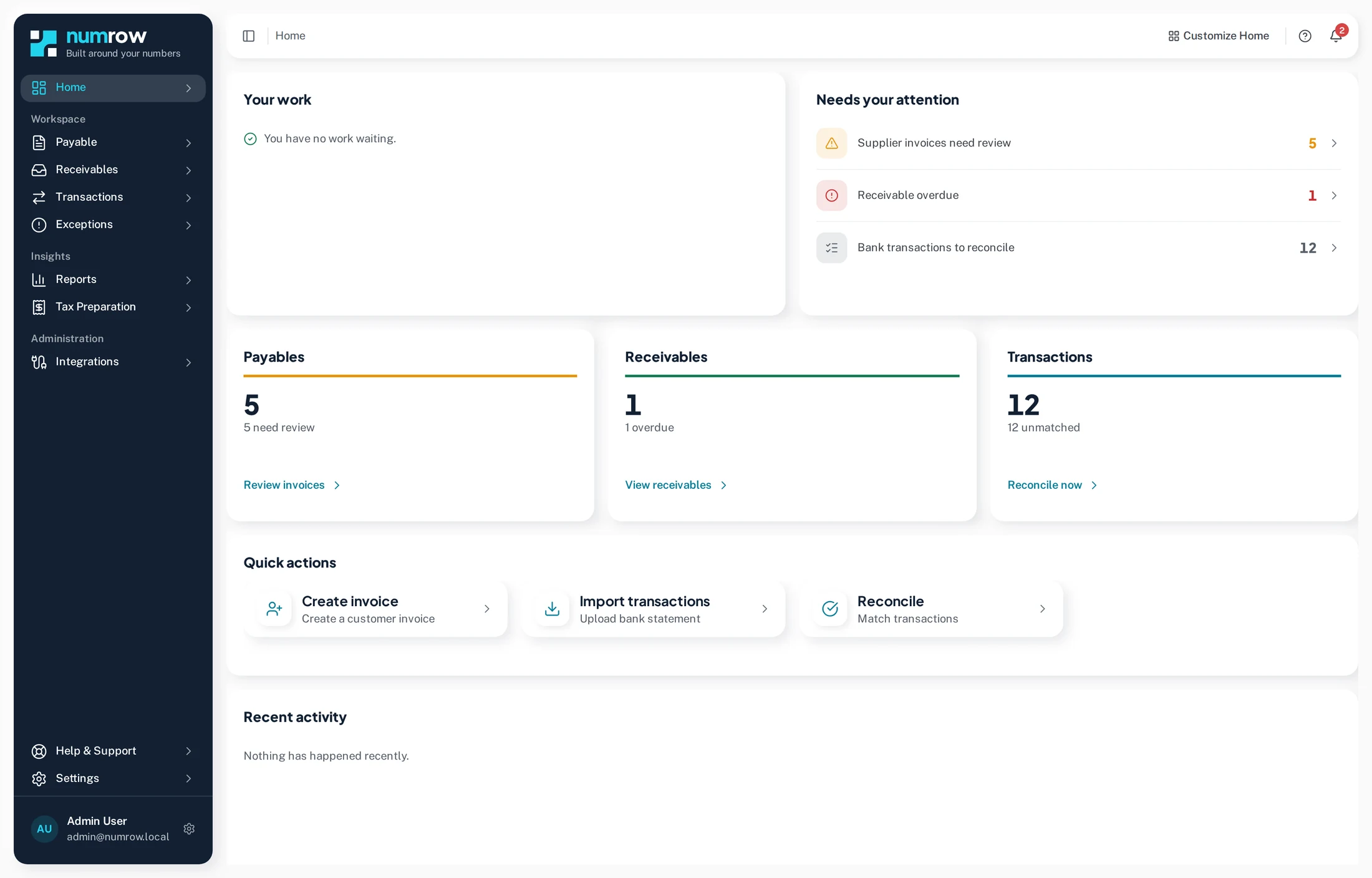This screenshot has height=878, width=1372.
Task: Open the notifications bell
Action: [x=1335, y=36]
